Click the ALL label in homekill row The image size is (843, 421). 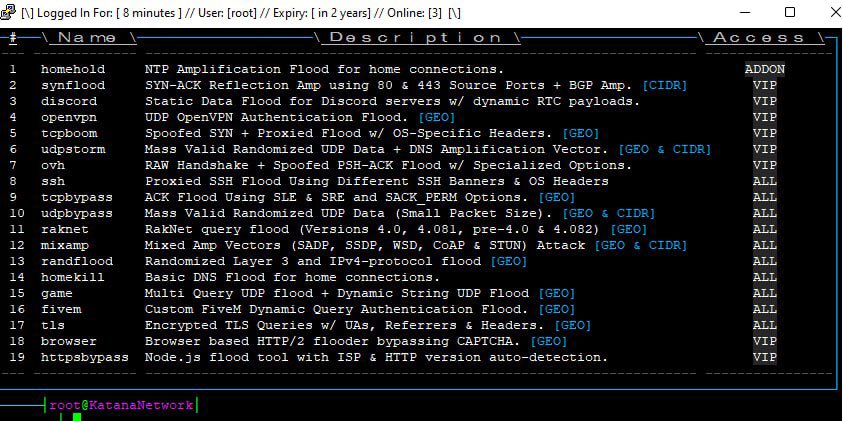click(765, 277)
